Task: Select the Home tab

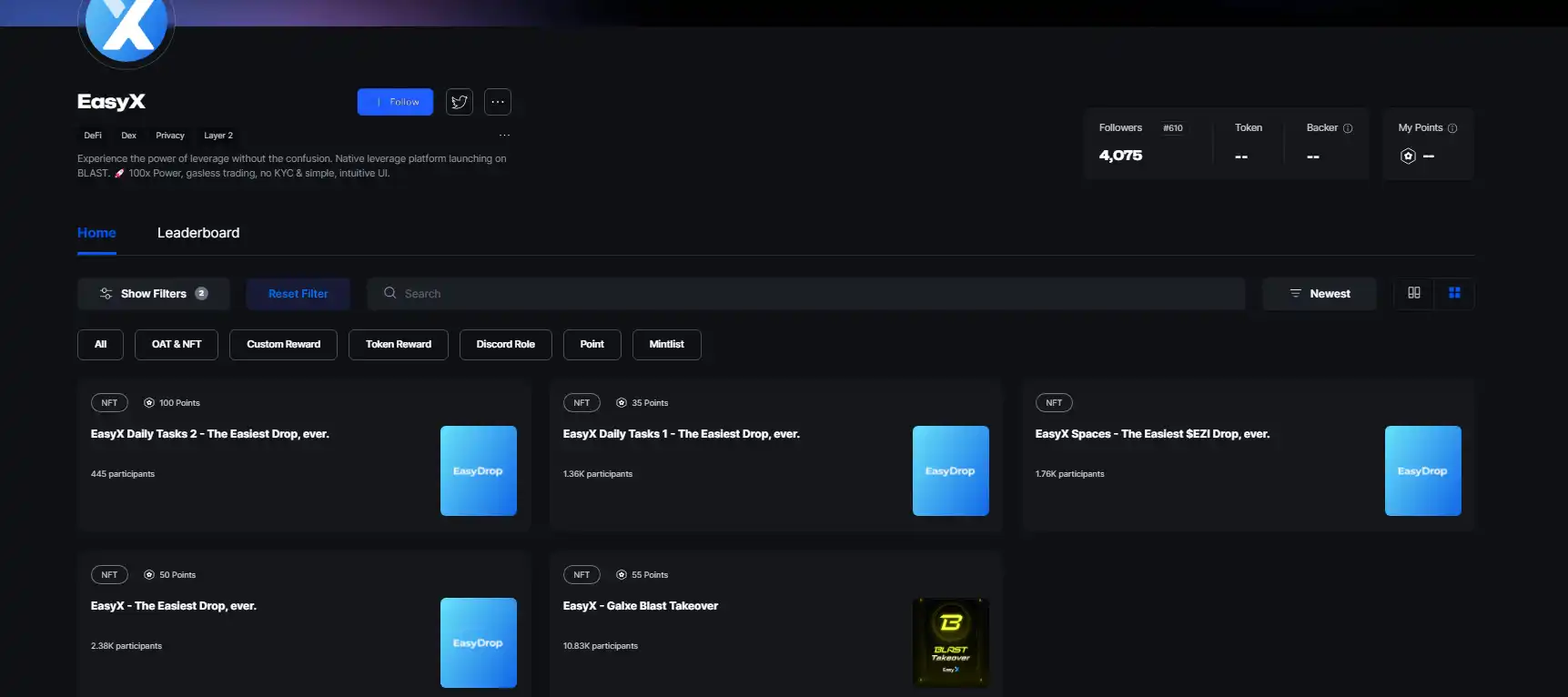Action: pos(96,233)
